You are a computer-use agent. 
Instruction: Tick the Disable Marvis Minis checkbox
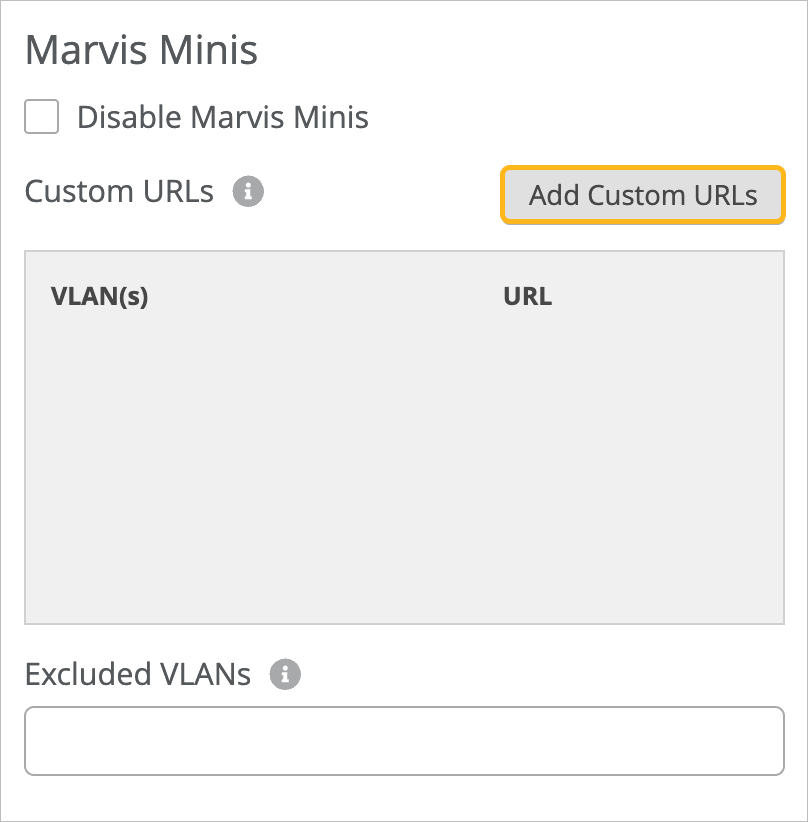42,117
